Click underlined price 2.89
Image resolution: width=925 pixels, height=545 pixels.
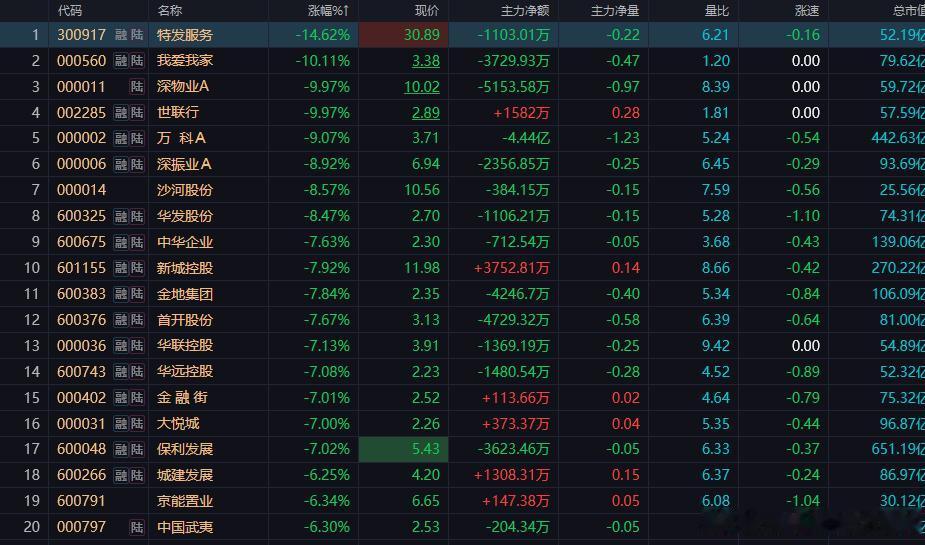[x=425, y=113]
